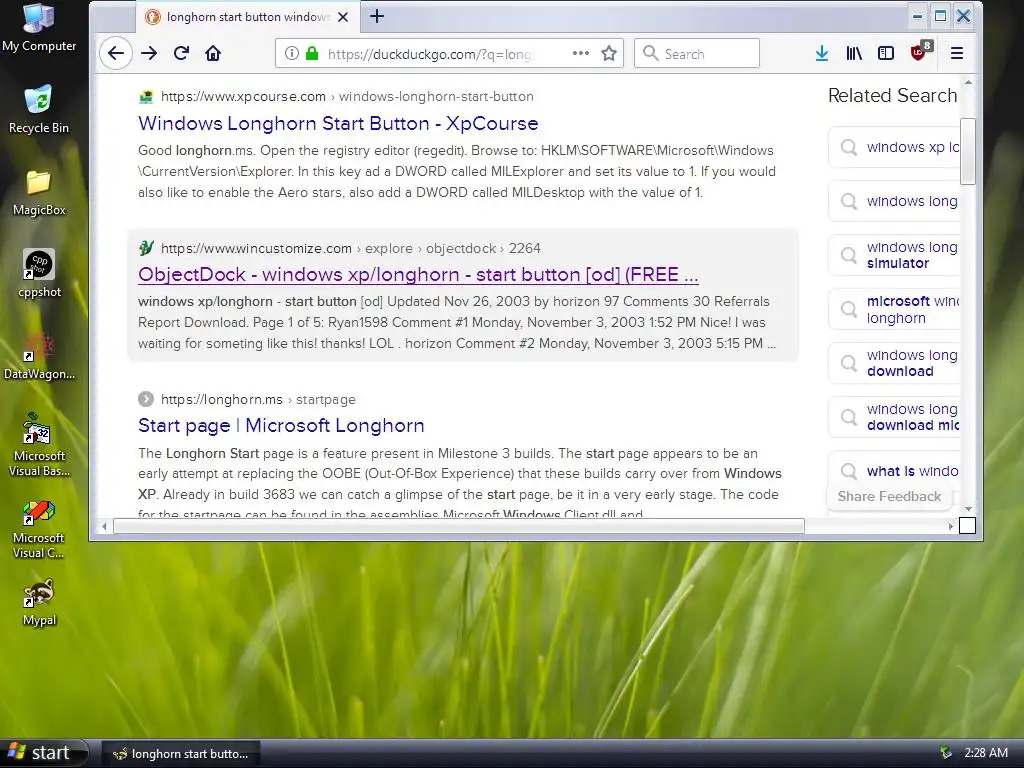Go back with the browser back arrow
Screen dimensions: 1024x768
(116, 54)
